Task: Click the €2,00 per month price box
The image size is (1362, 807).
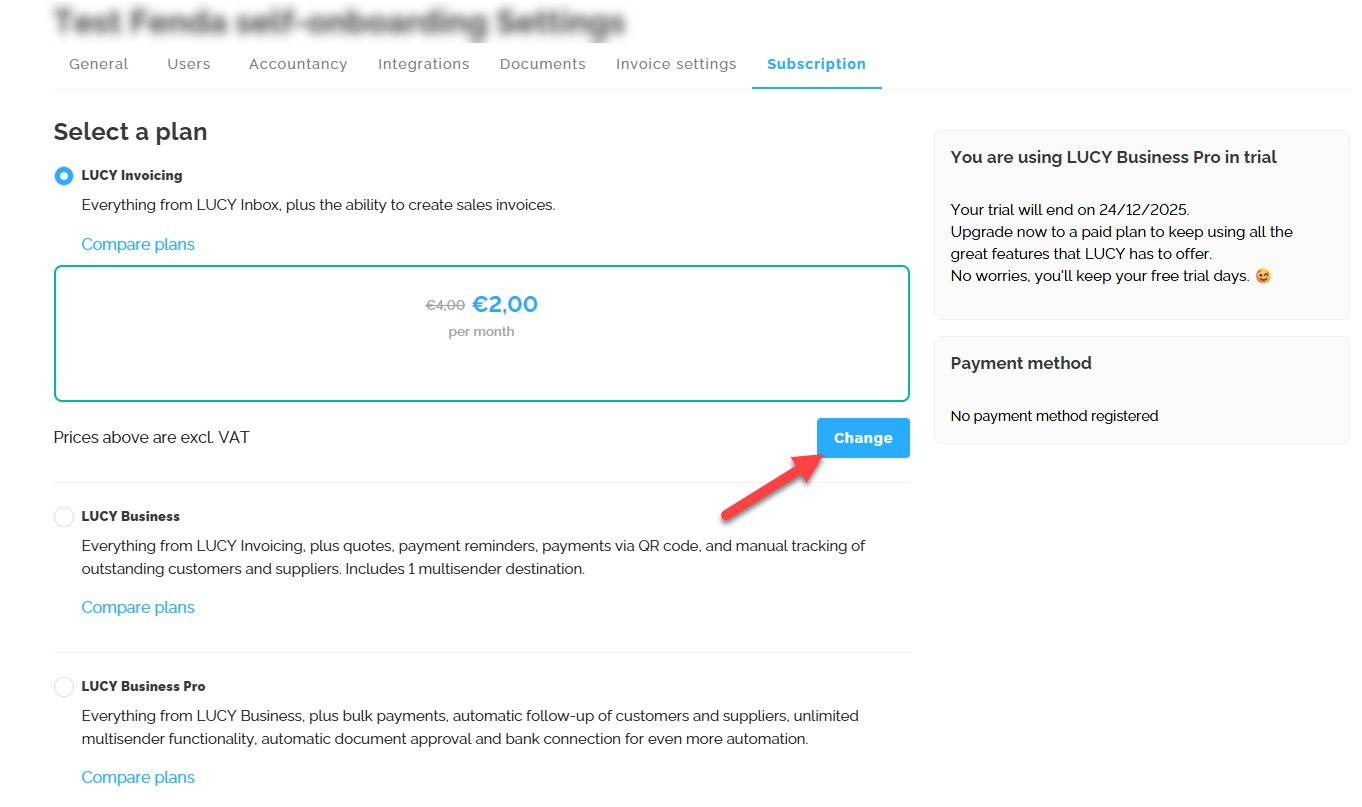Action: [481, 333]
